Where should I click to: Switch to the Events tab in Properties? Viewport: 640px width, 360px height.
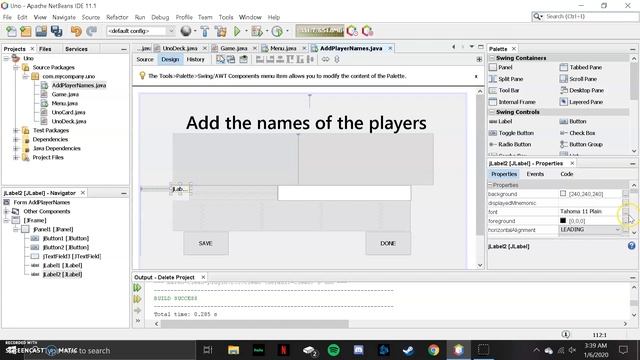pyautogui.click(x=535, y=174)
